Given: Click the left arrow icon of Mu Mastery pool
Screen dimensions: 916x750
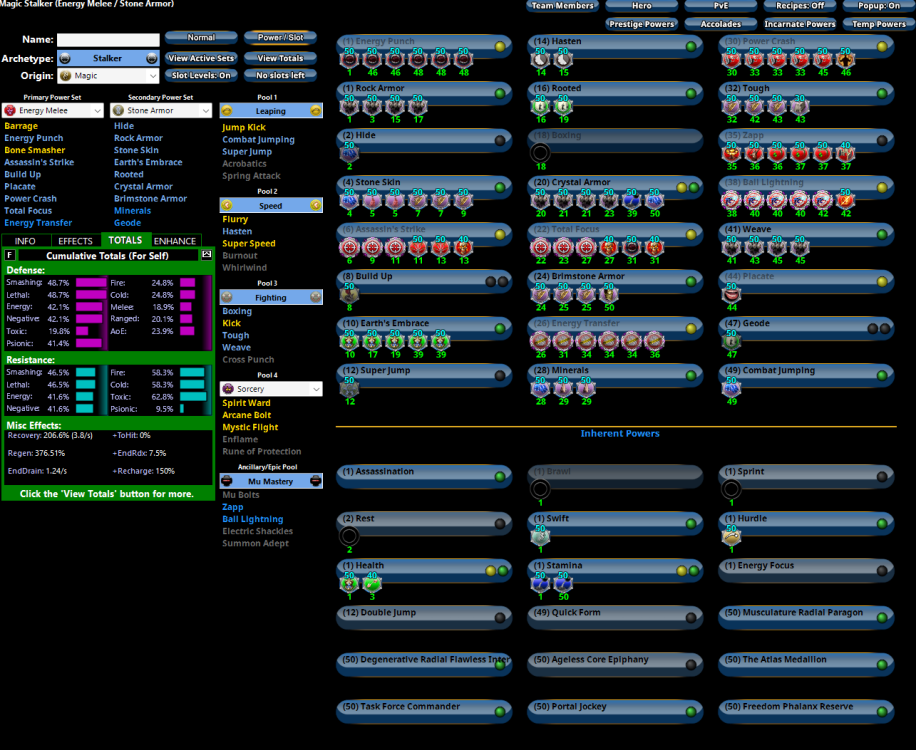Looking at the screenshot, I should tap(227, 481).
